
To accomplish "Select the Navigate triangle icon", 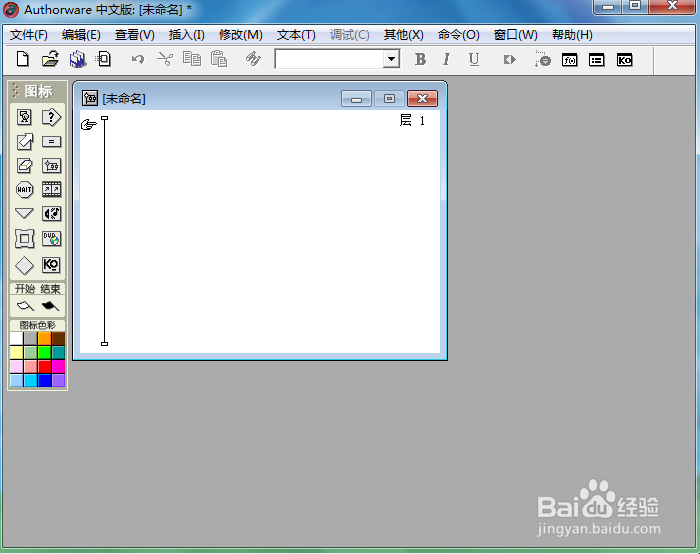I will point(25,213).
